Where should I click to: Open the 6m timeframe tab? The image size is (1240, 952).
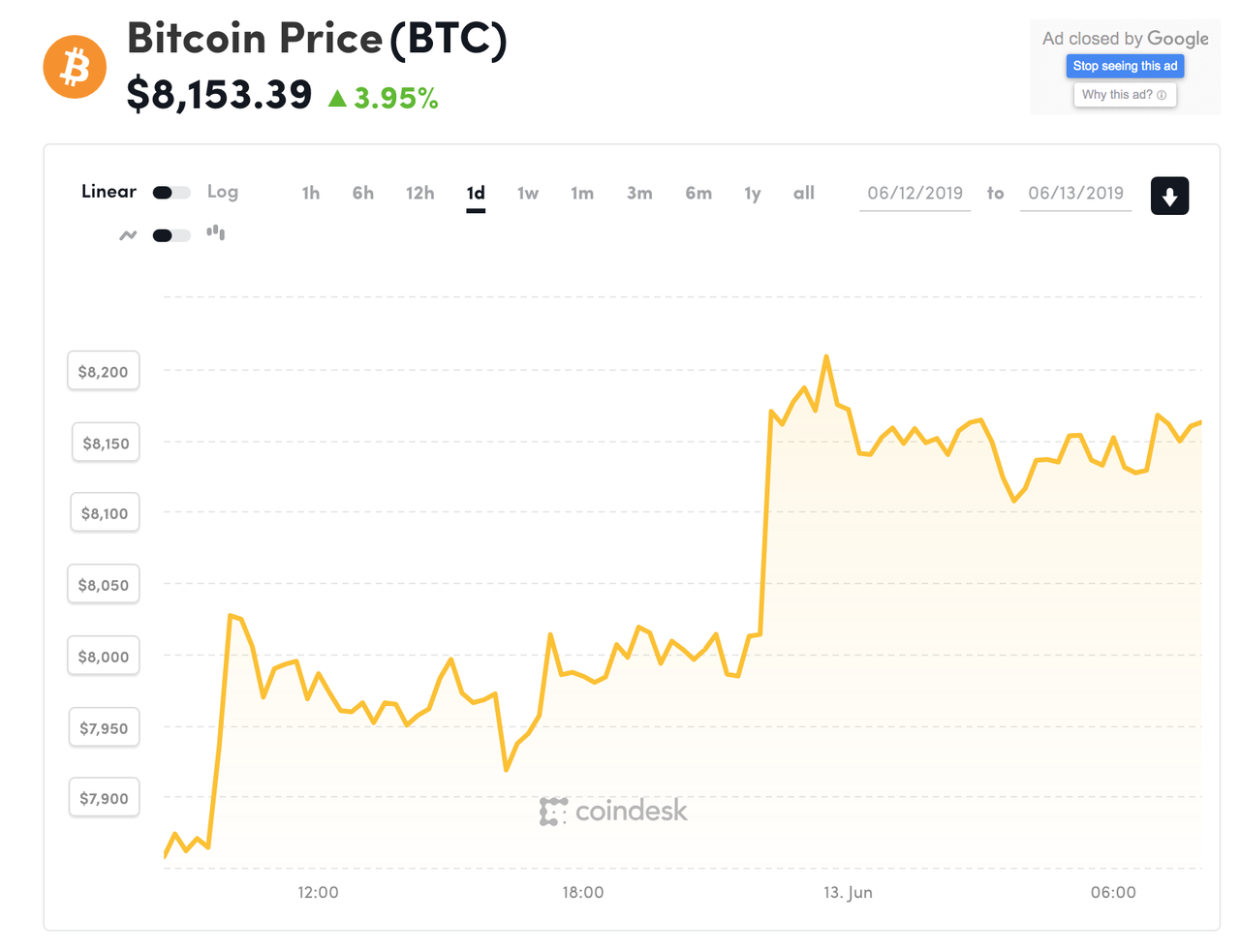(698, 193)
